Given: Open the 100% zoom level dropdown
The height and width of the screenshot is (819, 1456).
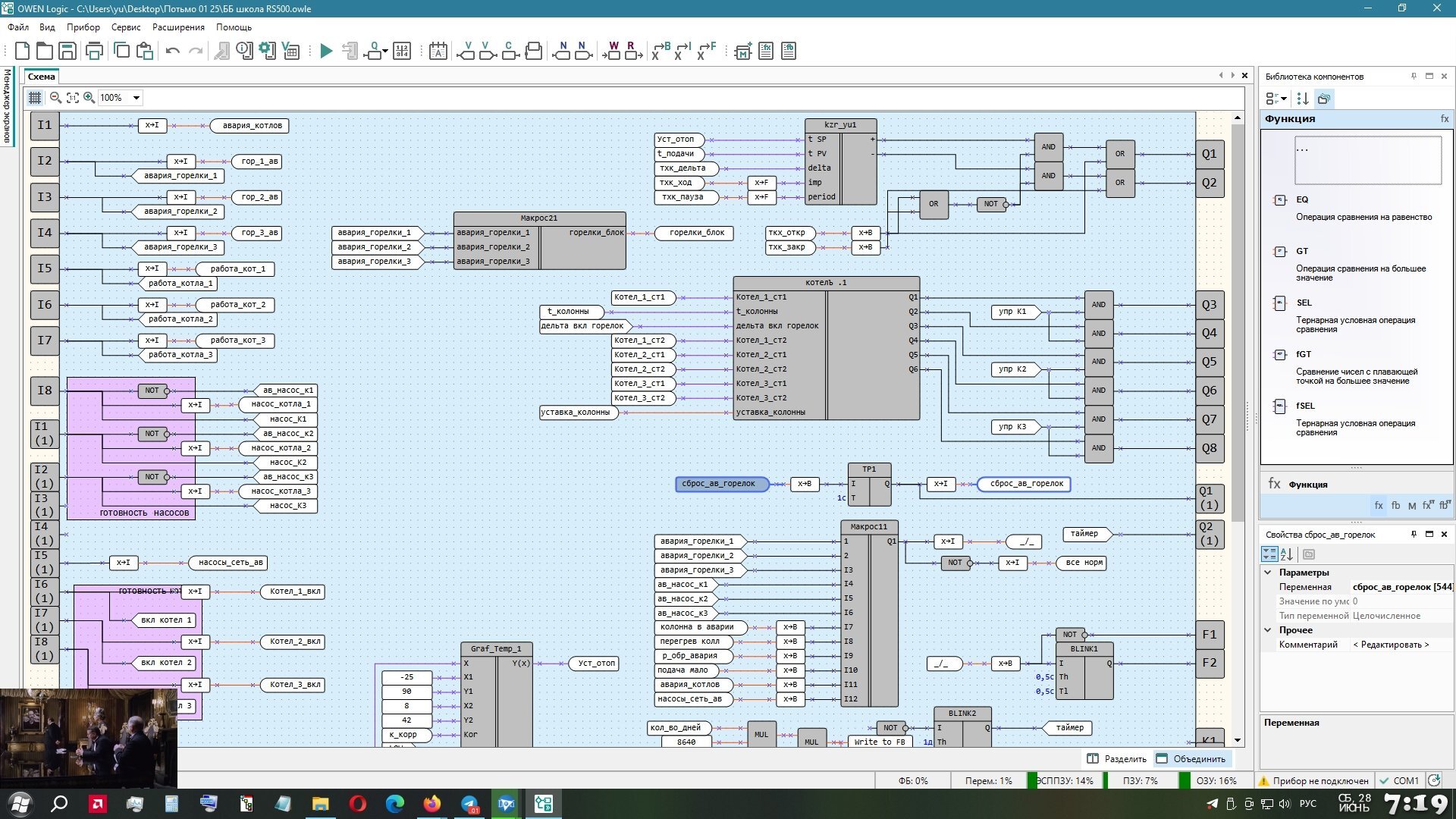Looking at the screenshot, I should click(x=136, y=98).
